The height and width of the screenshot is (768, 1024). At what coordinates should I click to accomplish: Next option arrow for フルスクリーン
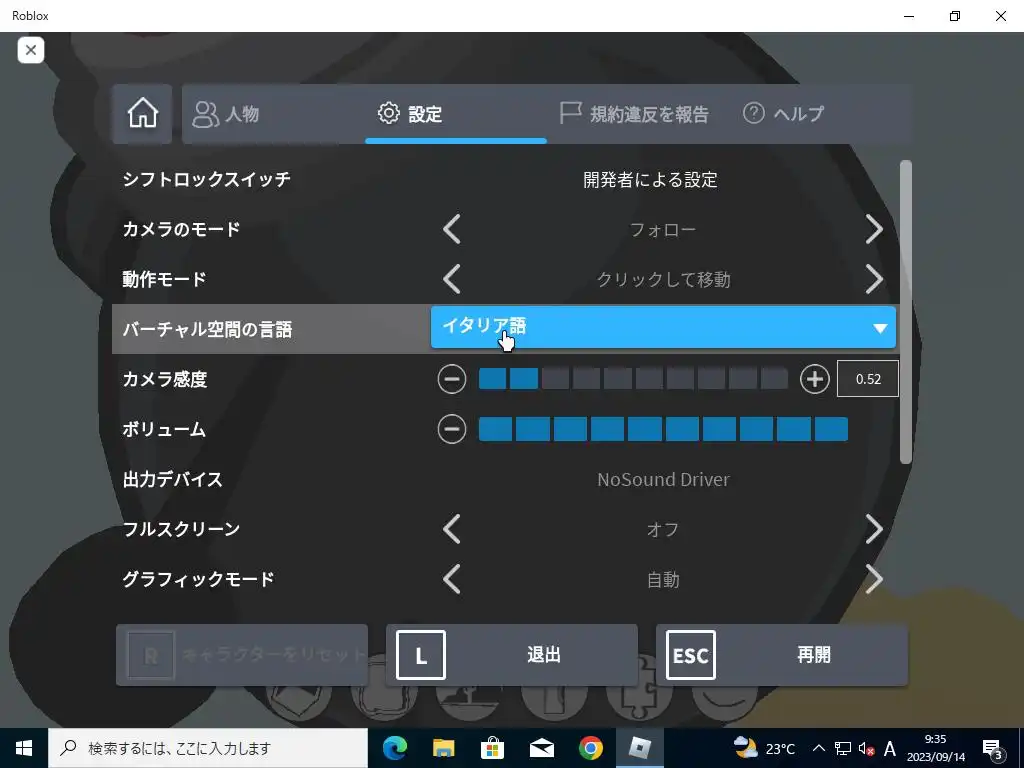point(874,529)
